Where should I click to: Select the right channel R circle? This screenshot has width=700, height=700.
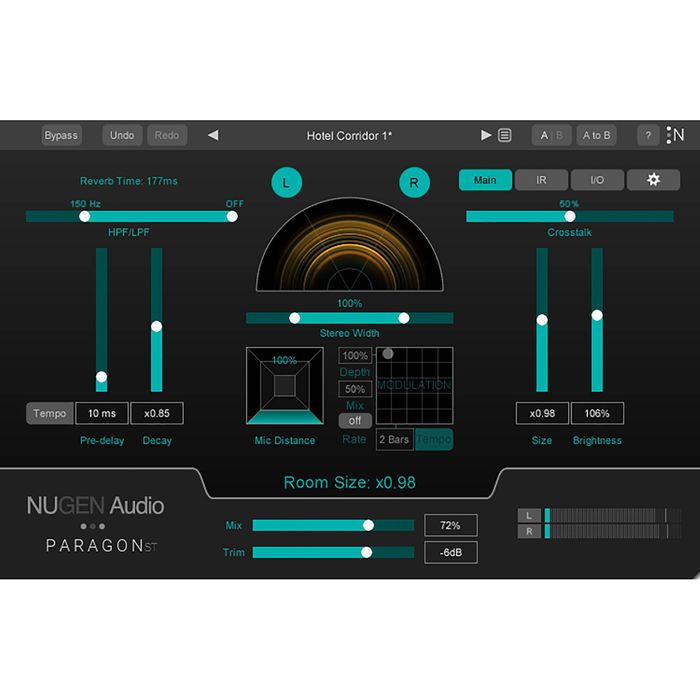(413, 183)
